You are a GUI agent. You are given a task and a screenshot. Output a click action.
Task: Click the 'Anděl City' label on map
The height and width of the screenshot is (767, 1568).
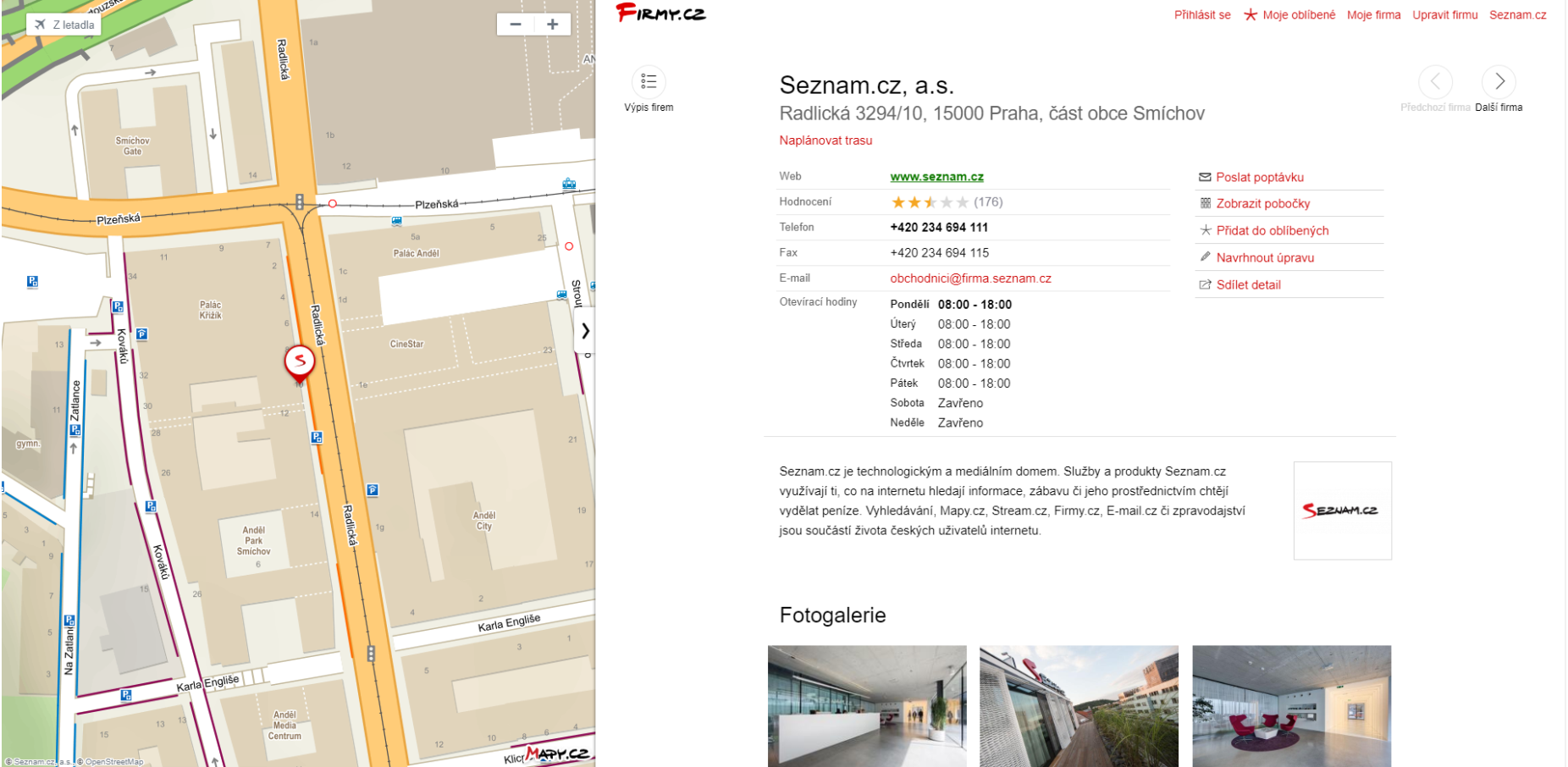tap(484, 521)
